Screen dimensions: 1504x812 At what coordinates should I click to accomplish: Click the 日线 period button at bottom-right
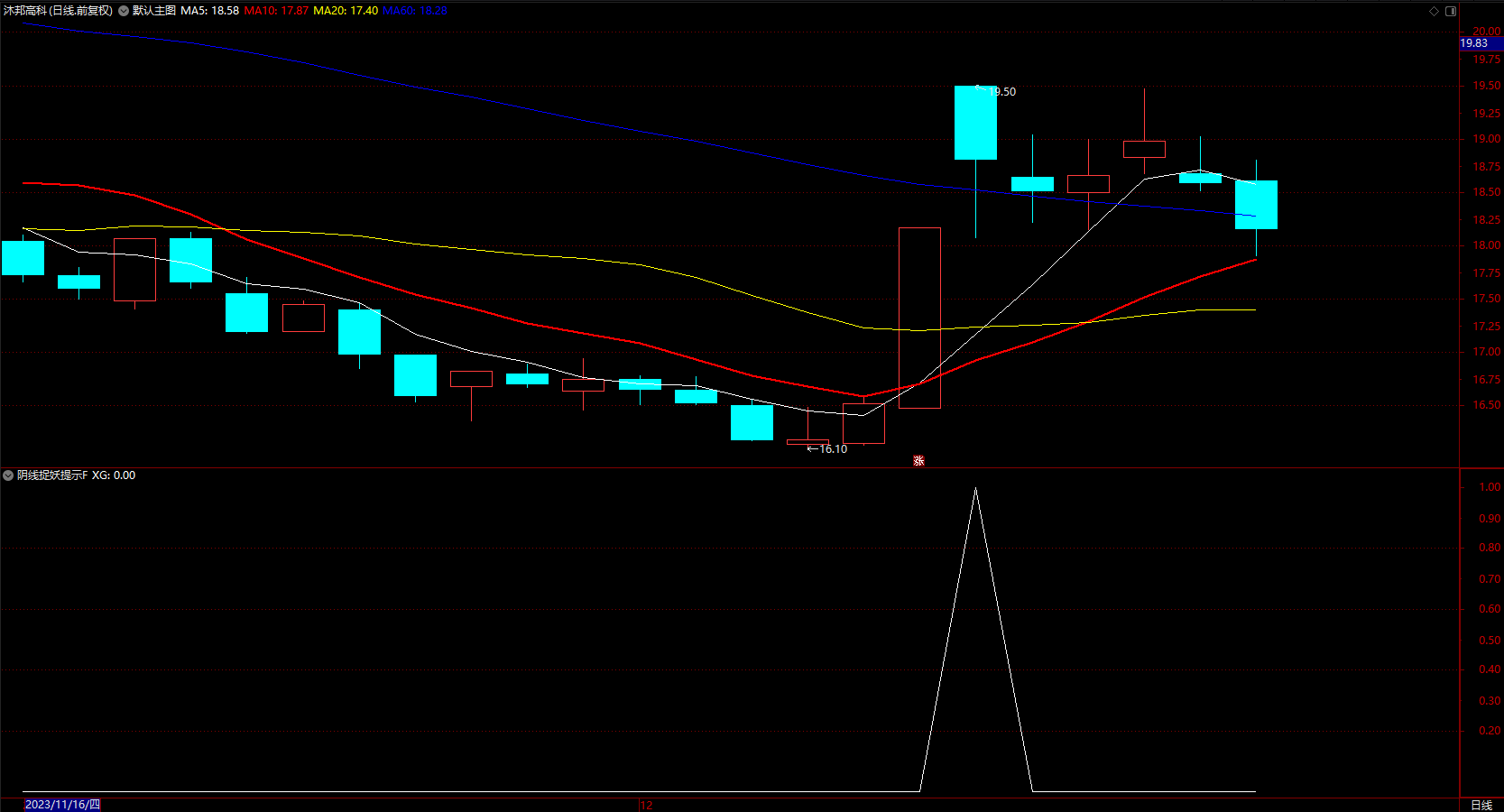[x=1481, y=805]
